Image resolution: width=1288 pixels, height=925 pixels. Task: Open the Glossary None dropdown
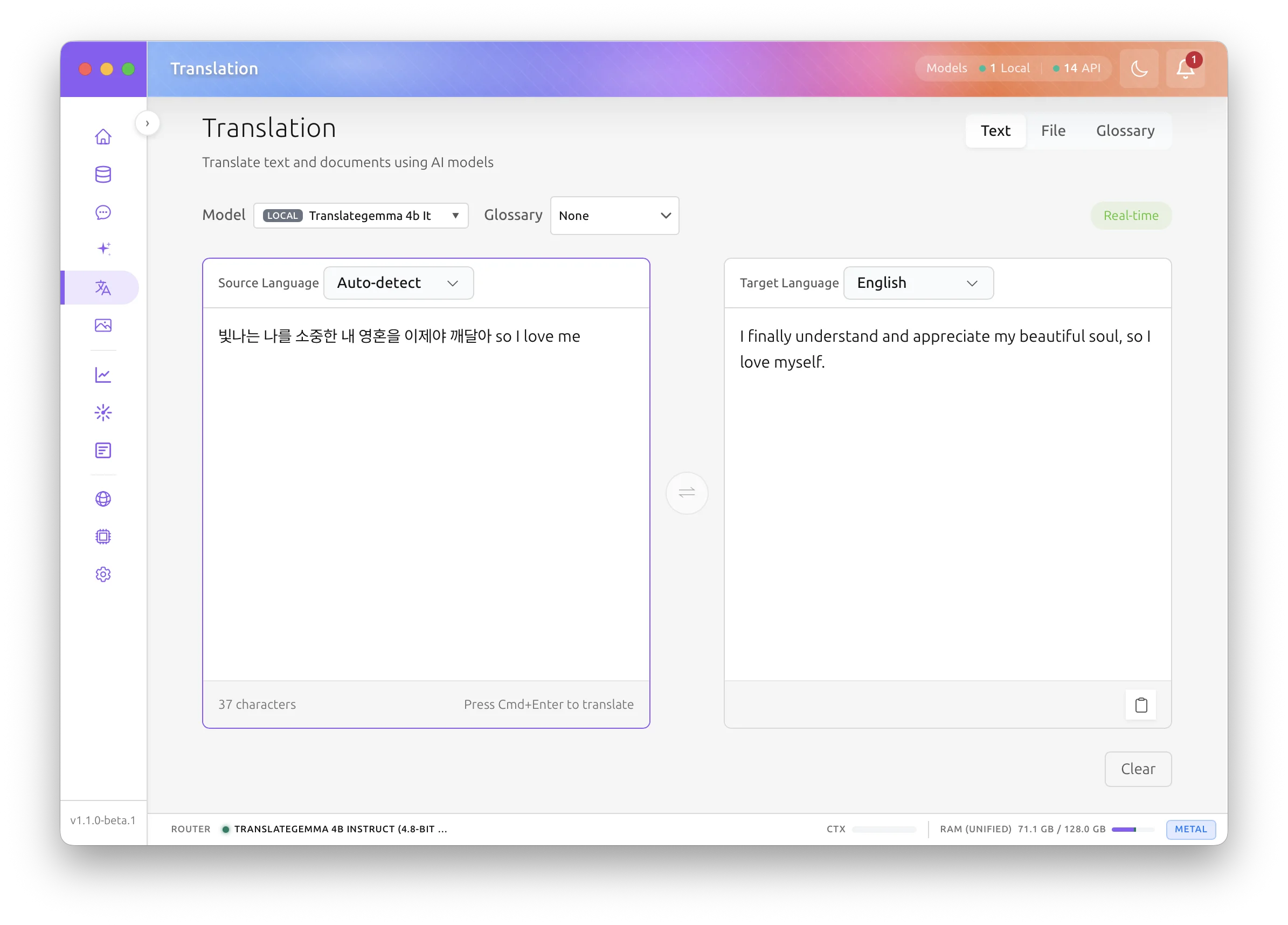[x=614, y=216]
